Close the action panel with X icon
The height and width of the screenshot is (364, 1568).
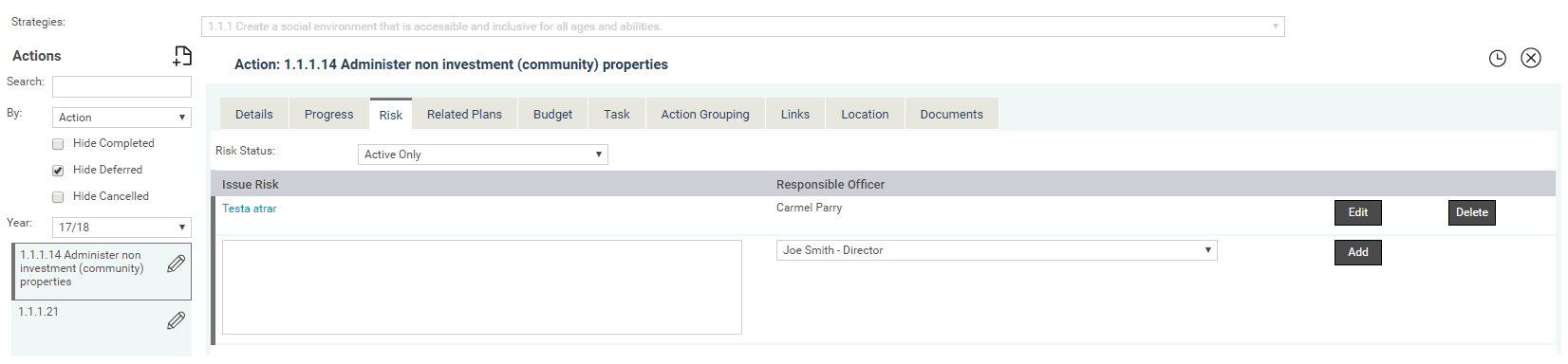(x=1531, y=58)
